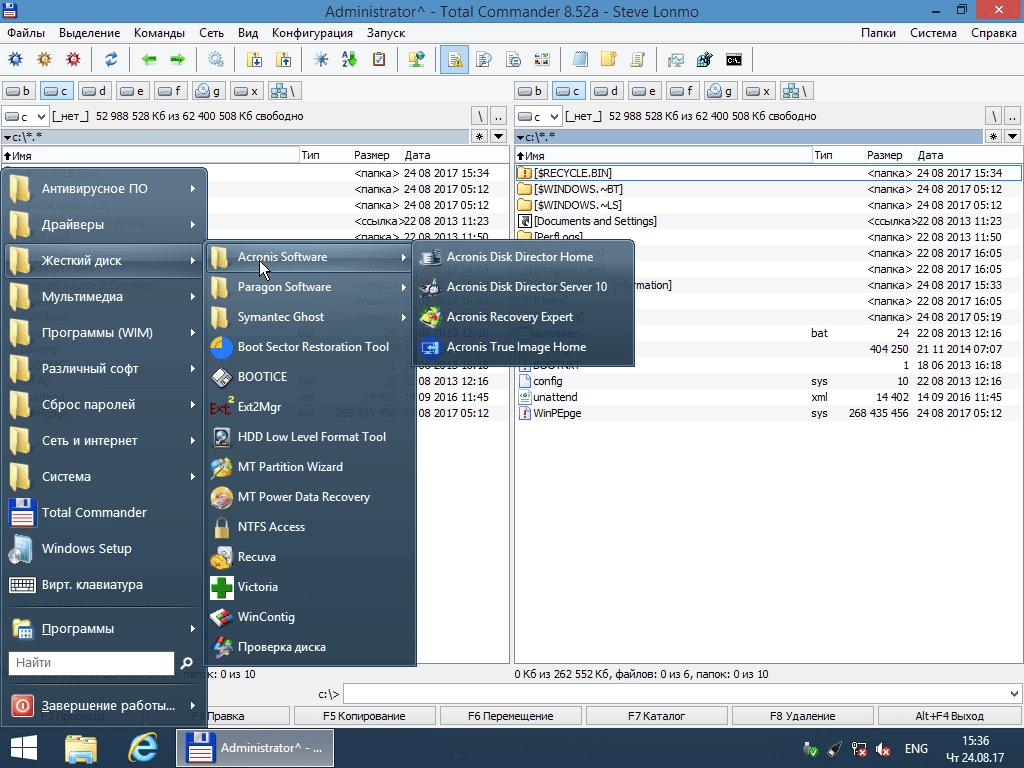Select drive d in right panel bar
Screen dimensions: 1024x768
[606, 91]
